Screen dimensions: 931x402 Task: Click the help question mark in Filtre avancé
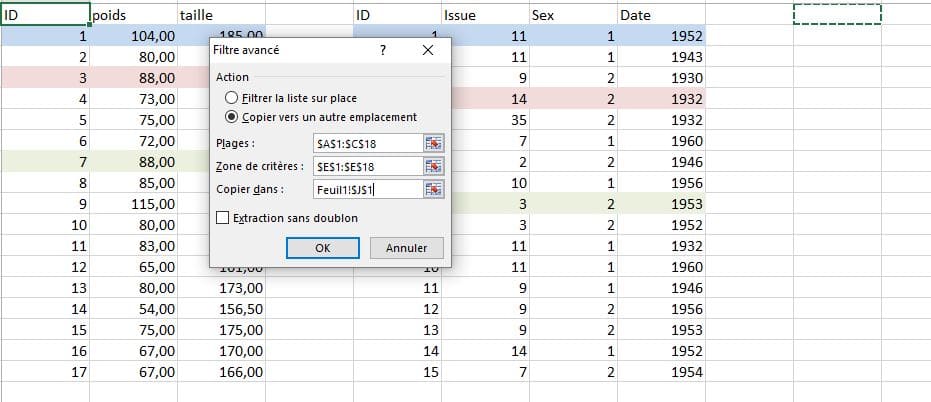click(383, 50)
